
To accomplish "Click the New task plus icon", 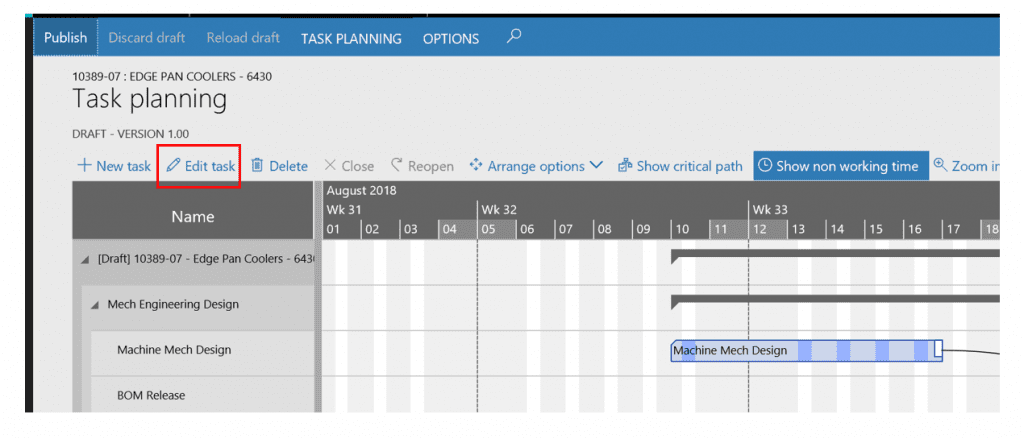I will [x=84, y=166].
